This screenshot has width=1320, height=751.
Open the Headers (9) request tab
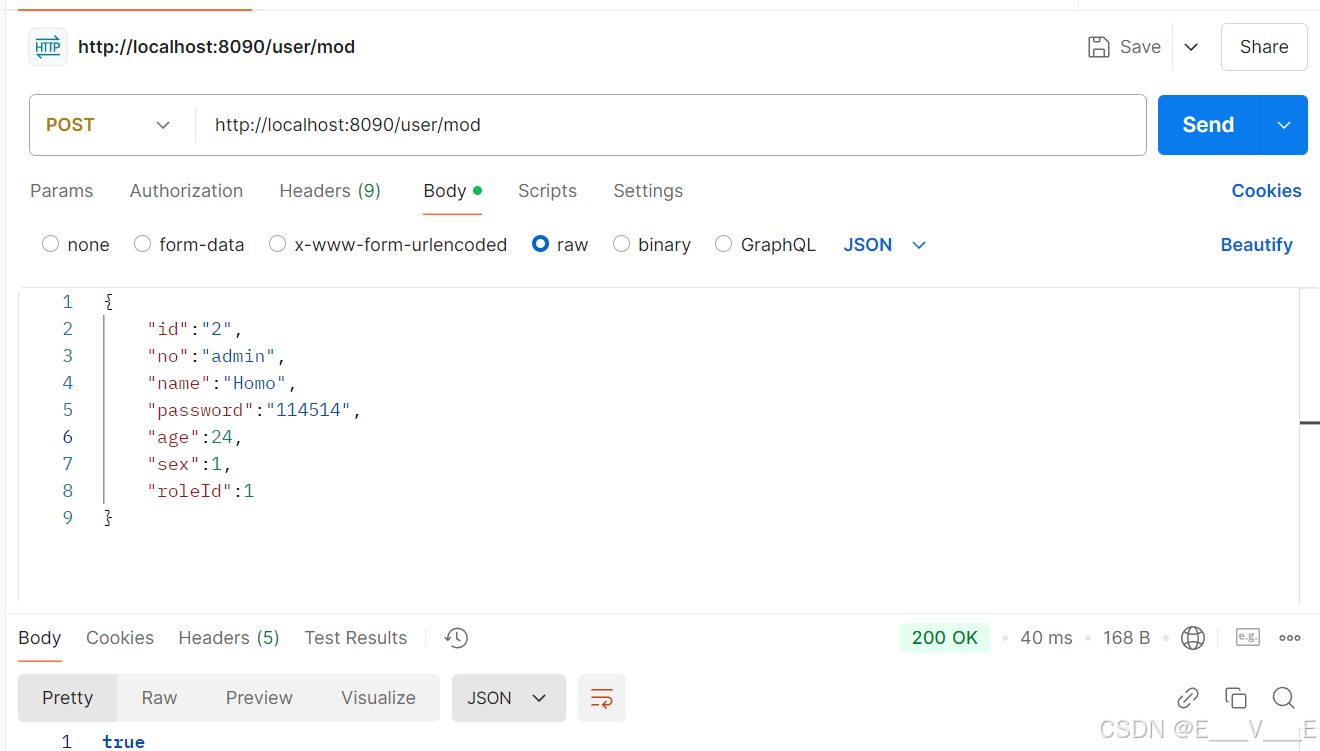click(x=330, y=191)
